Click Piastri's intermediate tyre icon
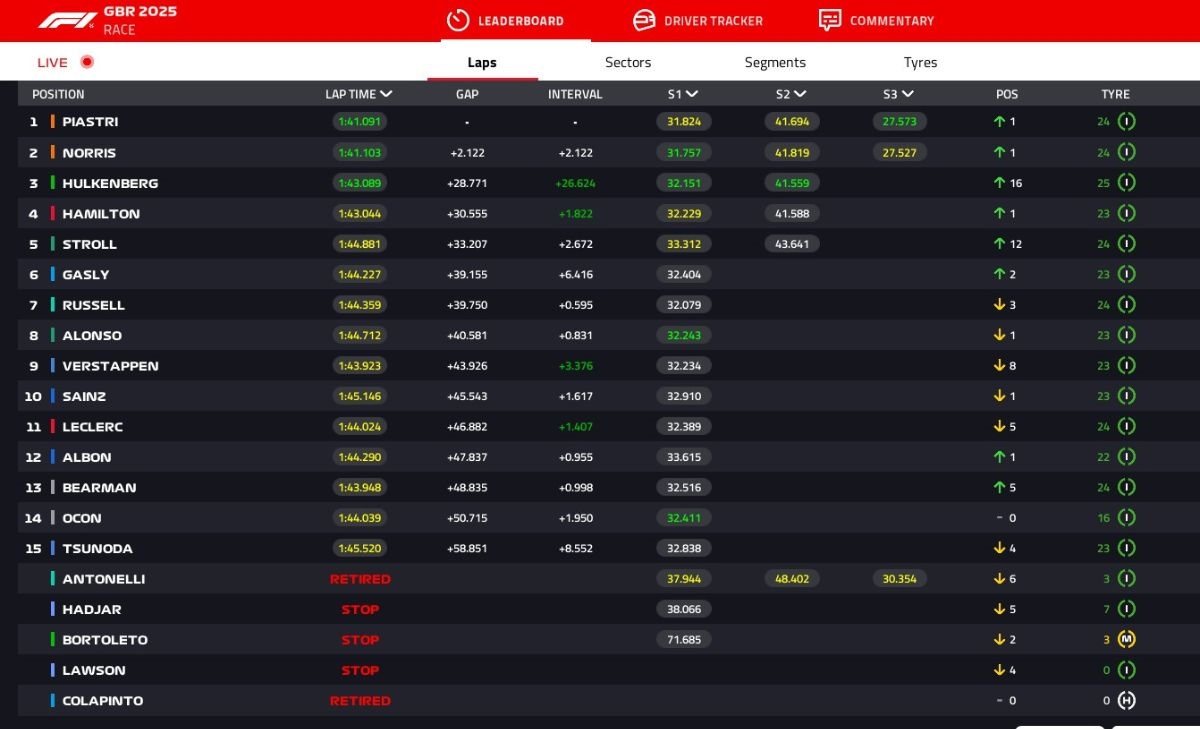The height and width of the screenshot is (729, 1200). coord(1126,122)
